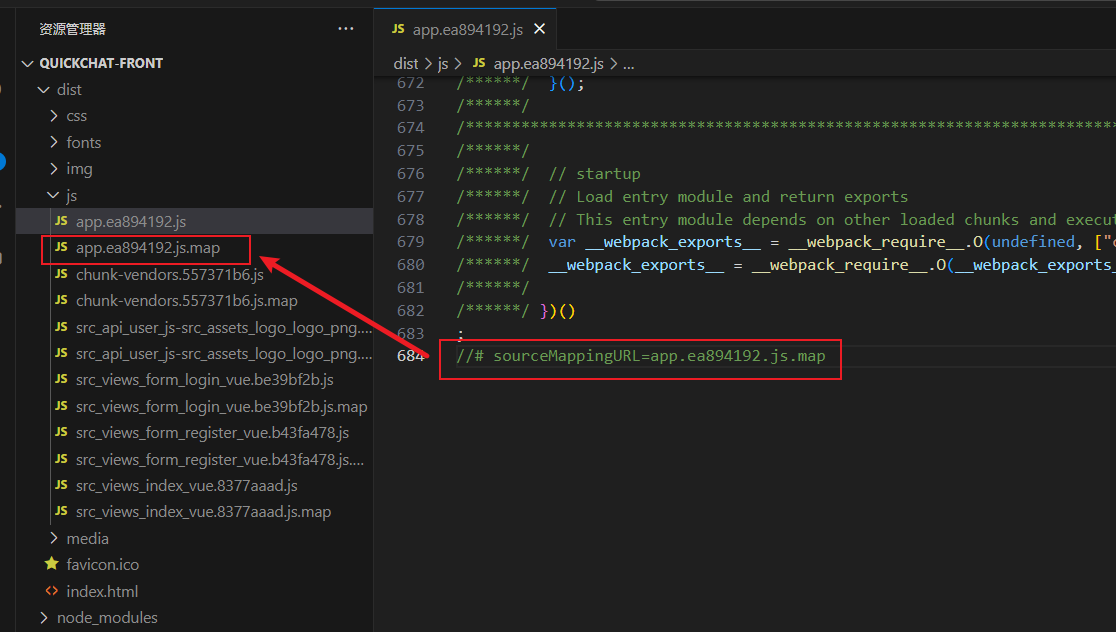This screenshot has width=1116, height=632.
Task: Click the JS icon beside app.ea894192.js.map
Action: pos(61,247)
